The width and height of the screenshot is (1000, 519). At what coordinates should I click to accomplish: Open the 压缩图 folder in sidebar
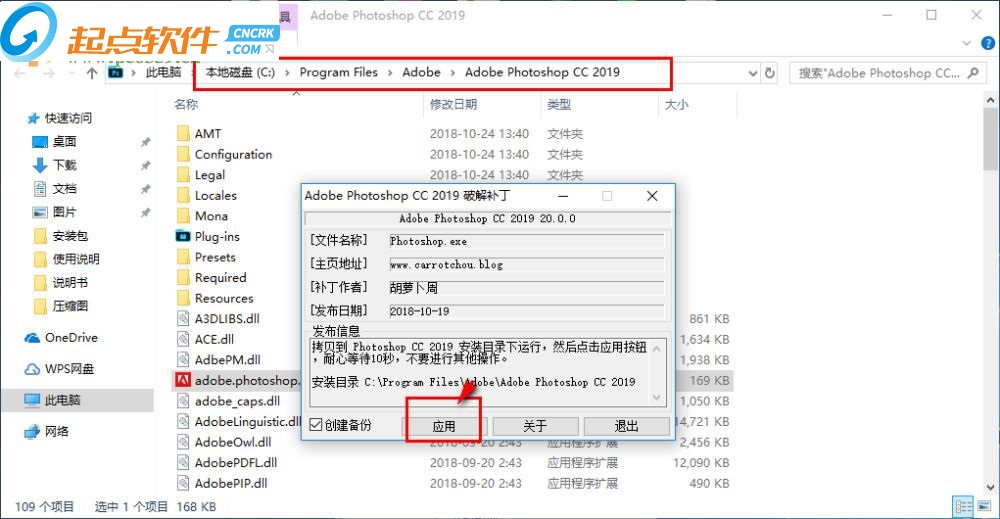(70, 306)
